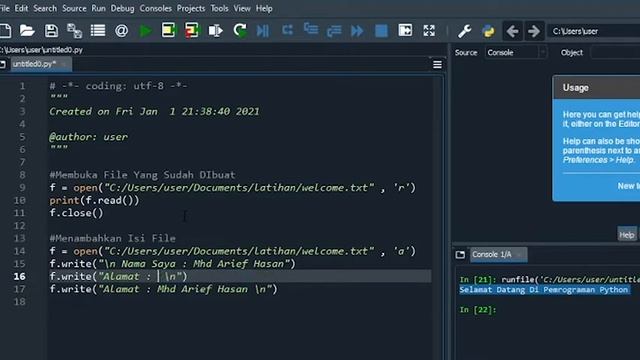
Task: Click line with 'Nama Saya : Mhd Arief Hasan'
Action: pos(172,264)
